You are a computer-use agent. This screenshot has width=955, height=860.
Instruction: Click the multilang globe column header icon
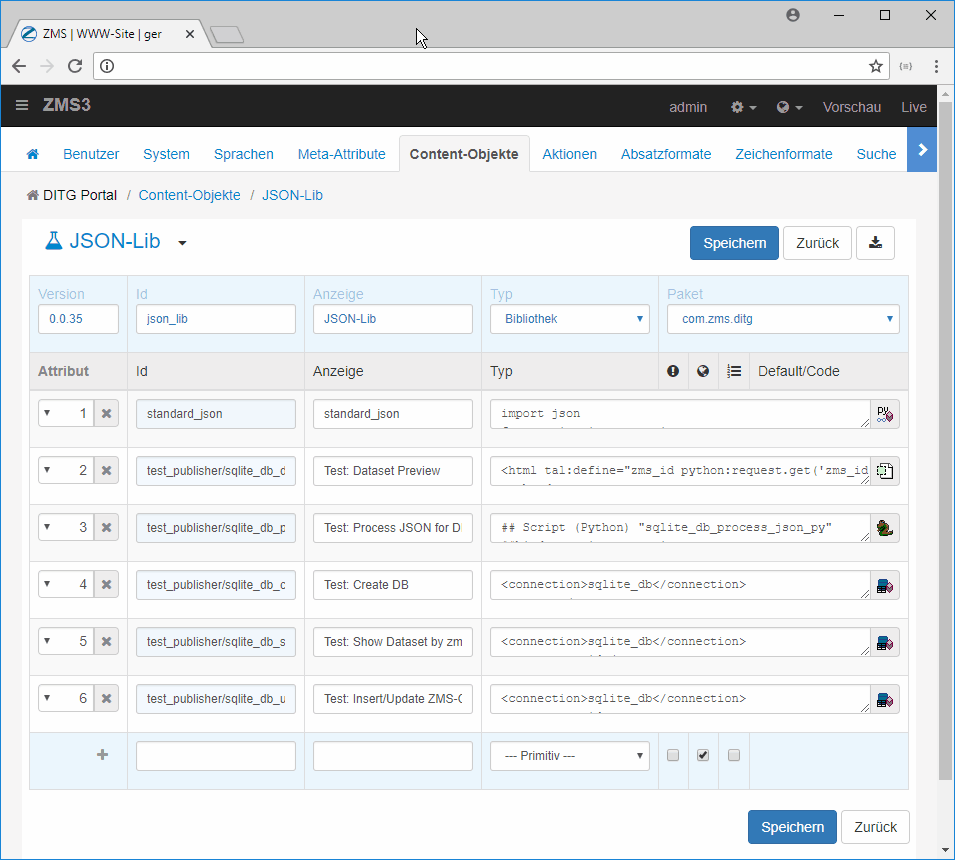(x=703, y=371)
